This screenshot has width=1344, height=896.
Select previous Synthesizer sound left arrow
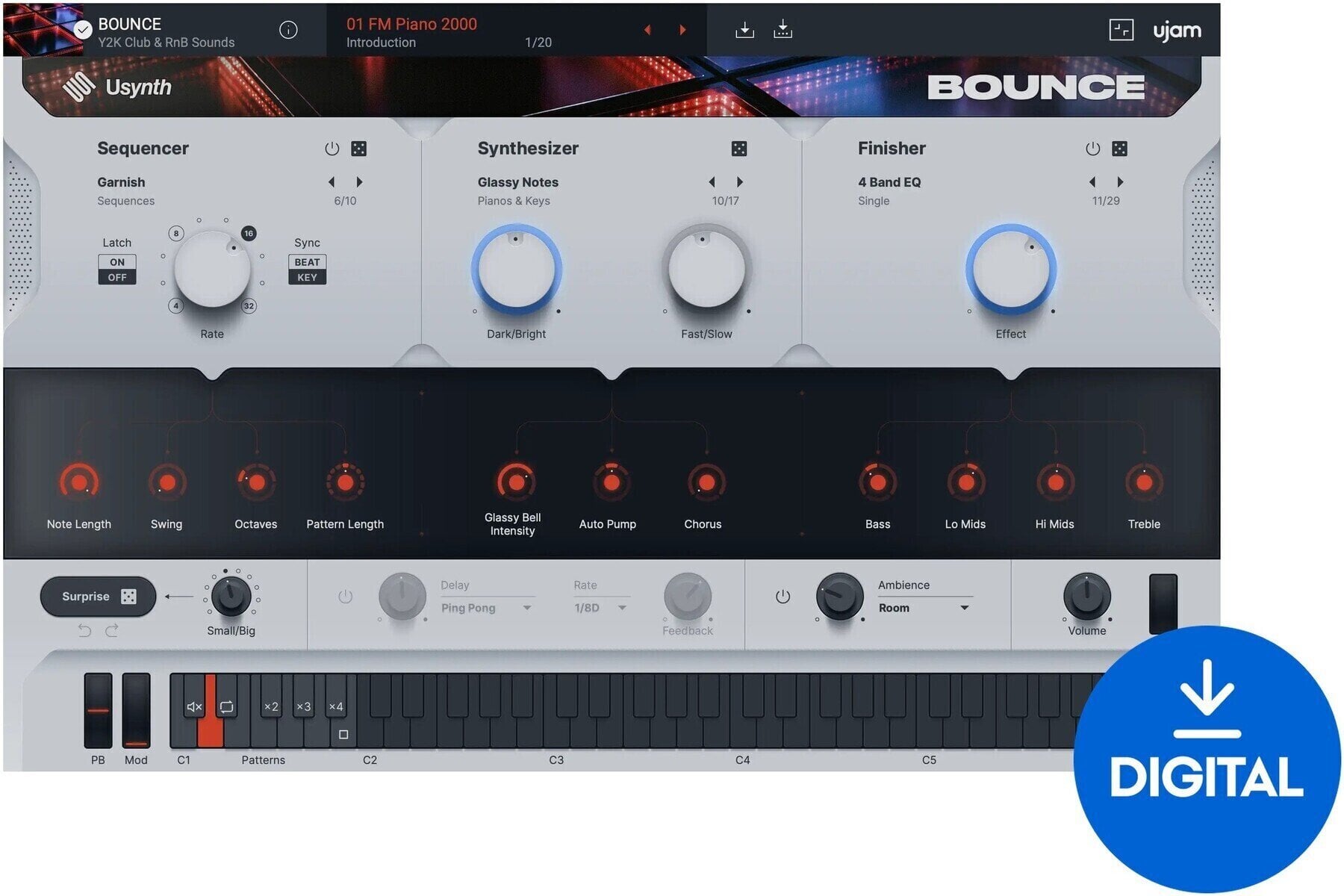(712, 181)
